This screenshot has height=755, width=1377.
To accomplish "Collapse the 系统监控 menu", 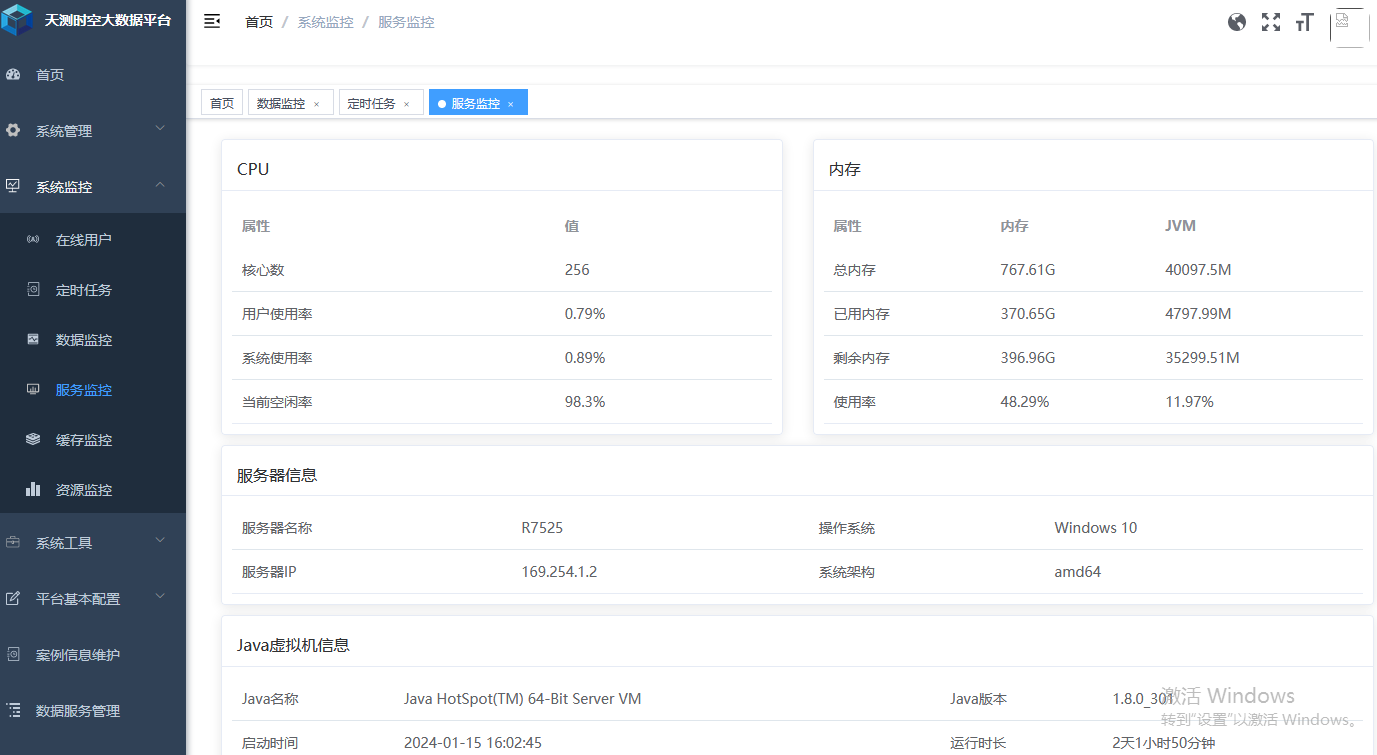I will (x=160, y=185).
